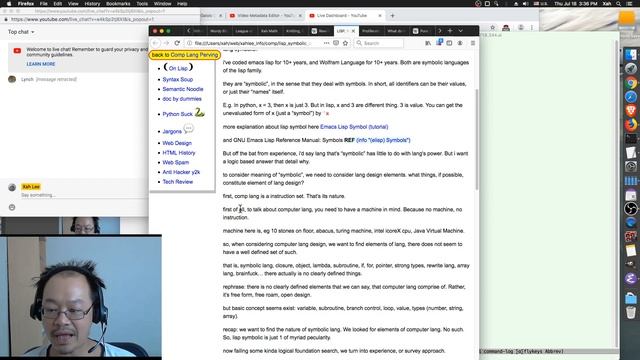Open Emacs from the Dock
The image size is (640, 360).
tap(631, 278)
